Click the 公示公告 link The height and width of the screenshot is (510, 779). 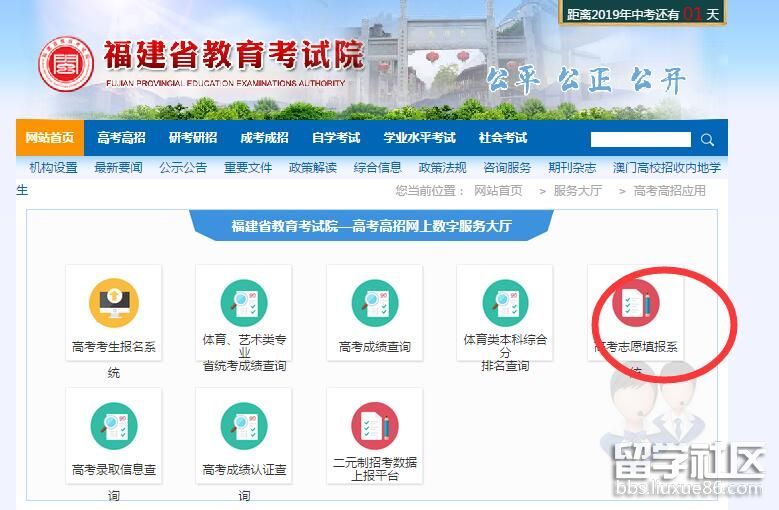point(183,167)
